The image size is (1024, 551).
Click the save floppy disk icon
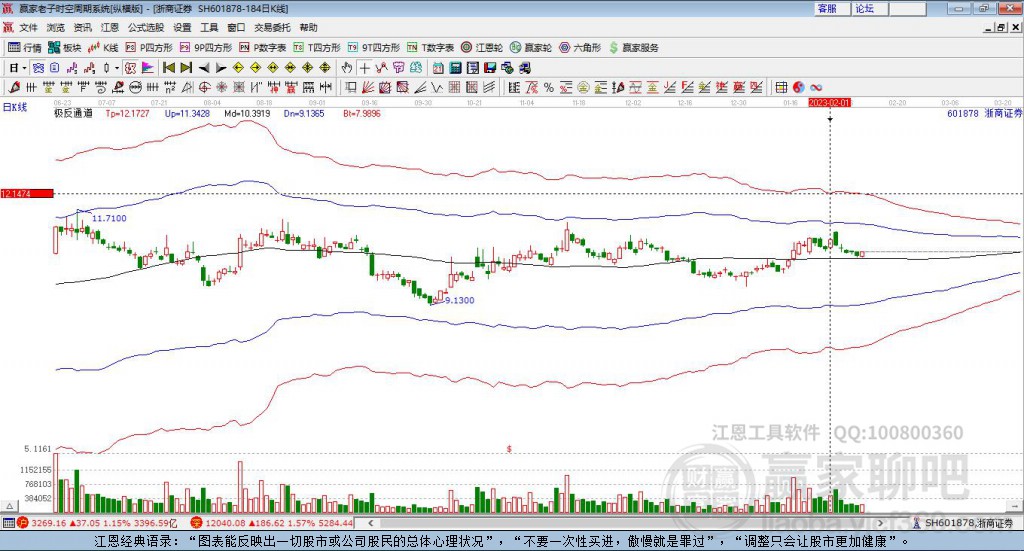point(490,68)
